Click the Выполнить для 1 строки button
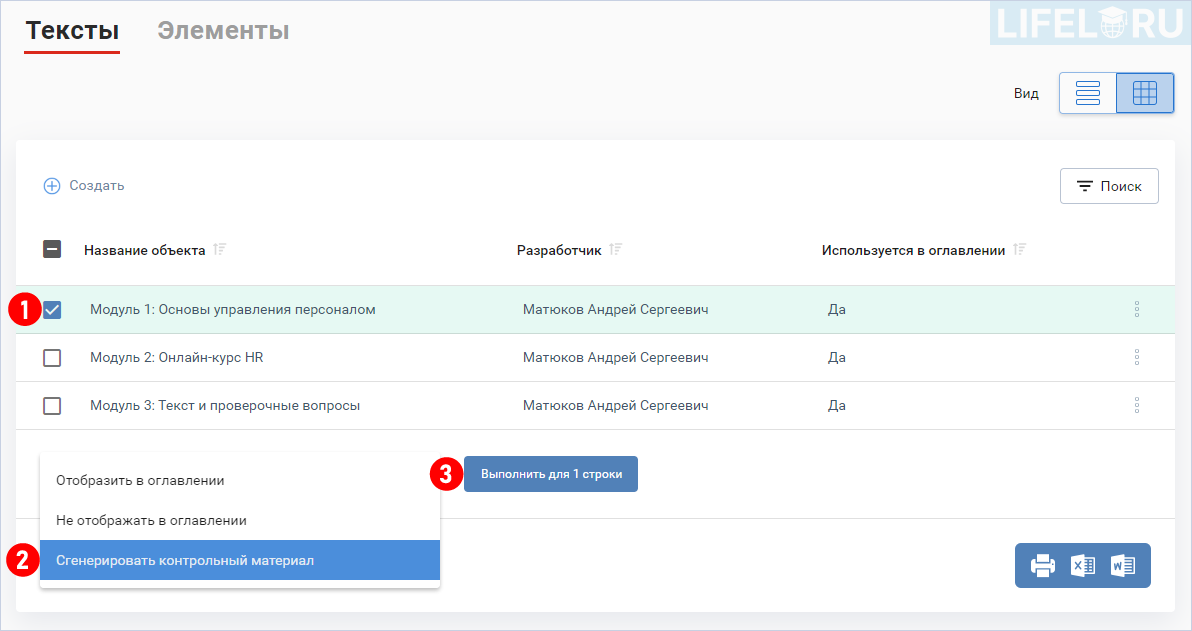This screenshot has width=1192, height=631. point(550,474)
